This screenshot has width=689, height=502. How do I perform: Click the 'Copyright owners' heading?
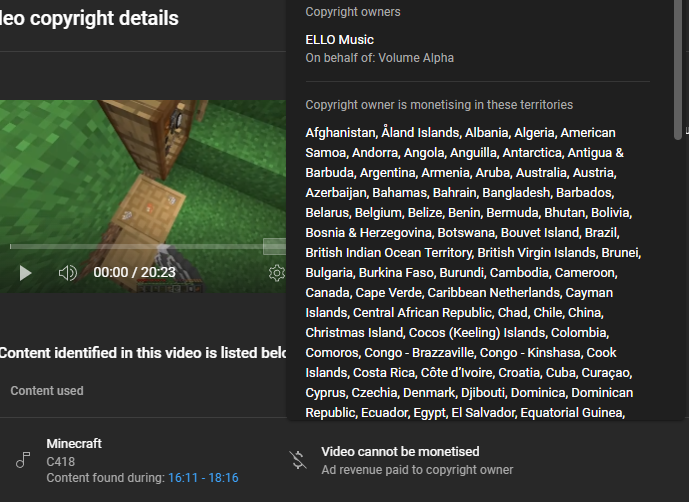[x=353, y=12]
